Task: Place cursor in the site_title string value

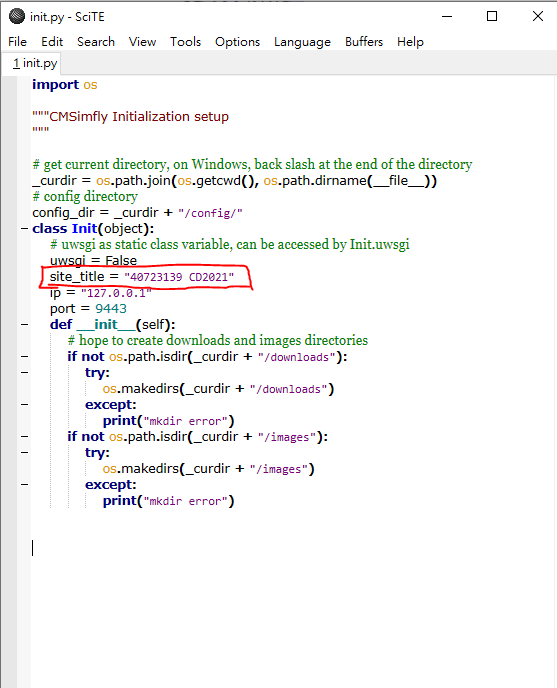Action: (x=179, y=277)
